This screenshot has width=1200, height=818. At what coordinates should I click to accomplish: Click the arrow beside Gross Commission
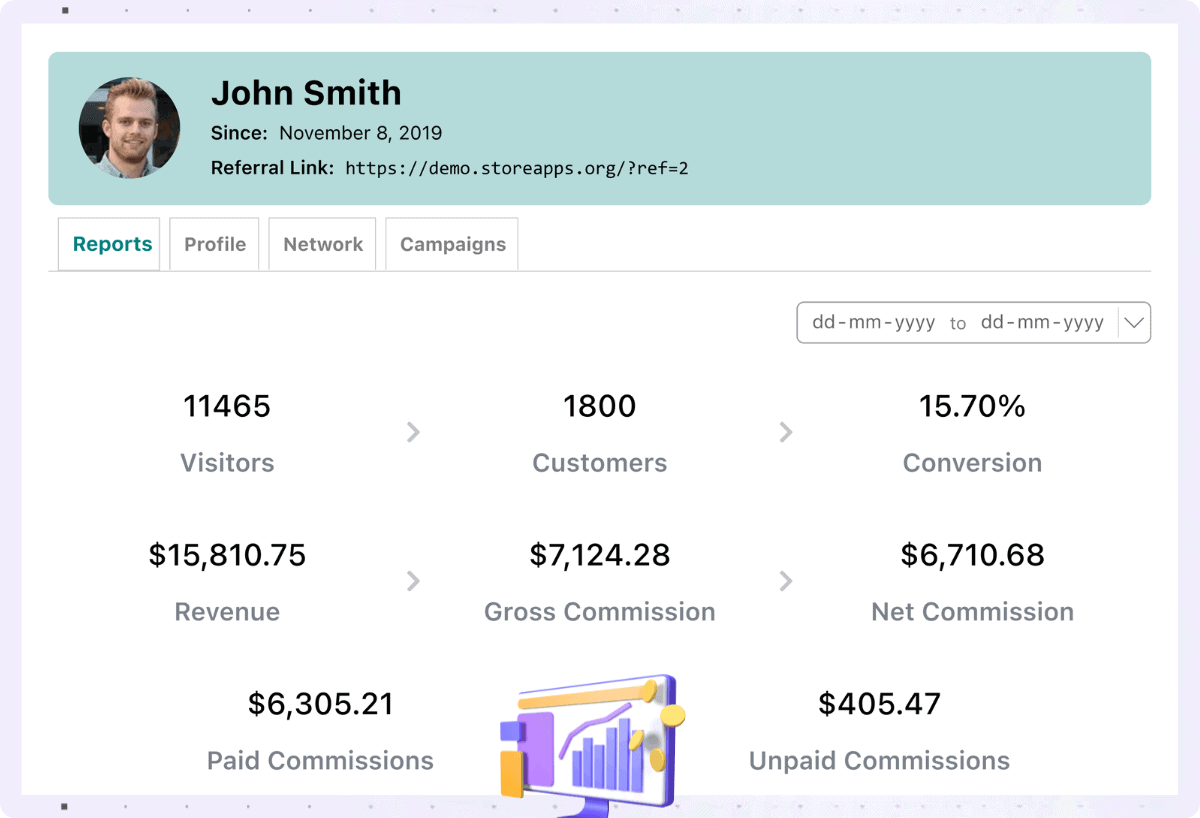point(786,581)
